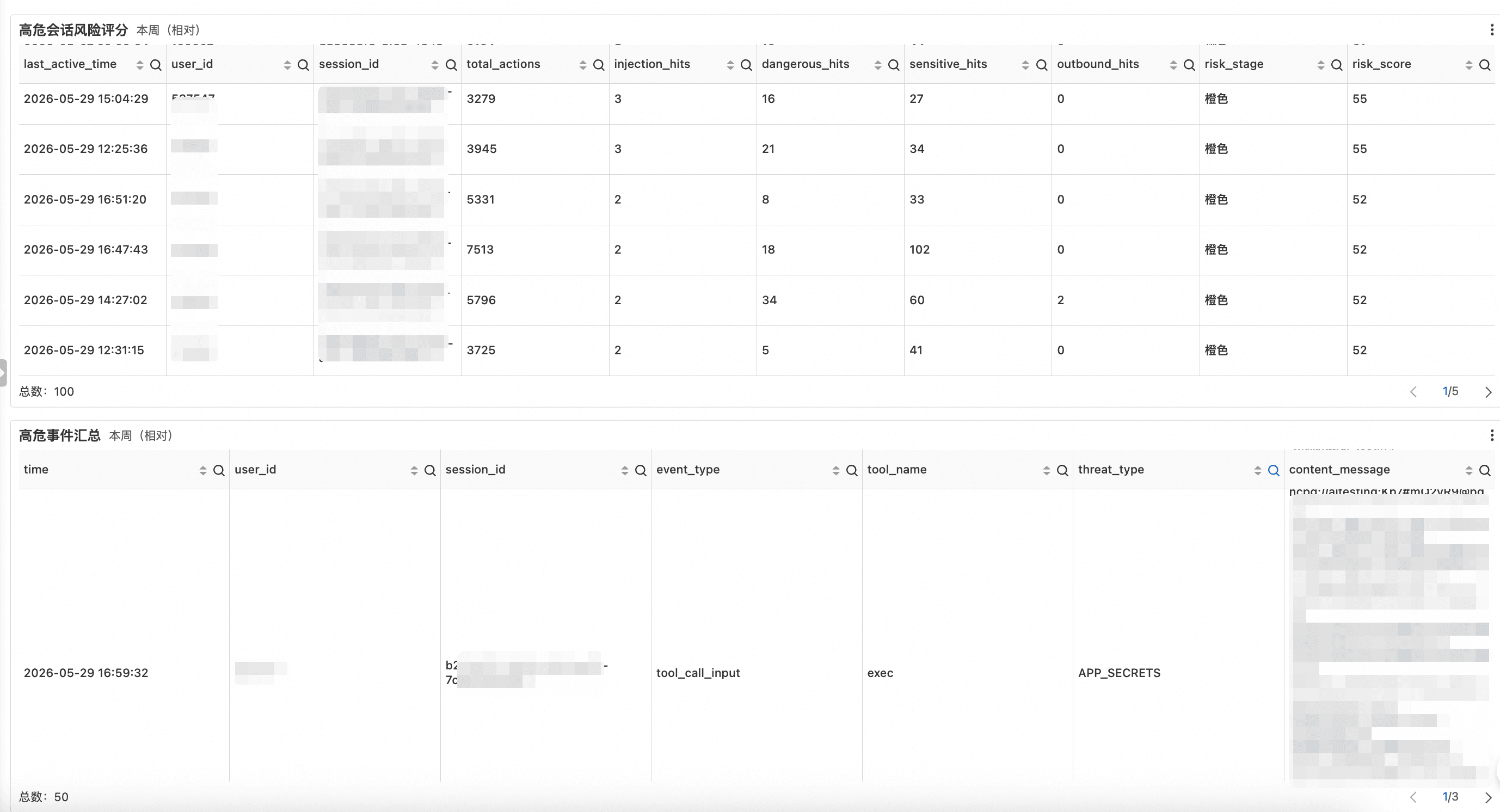Search the last_active_time column
Screen dimensions: 1500x812
click(156, 65)
